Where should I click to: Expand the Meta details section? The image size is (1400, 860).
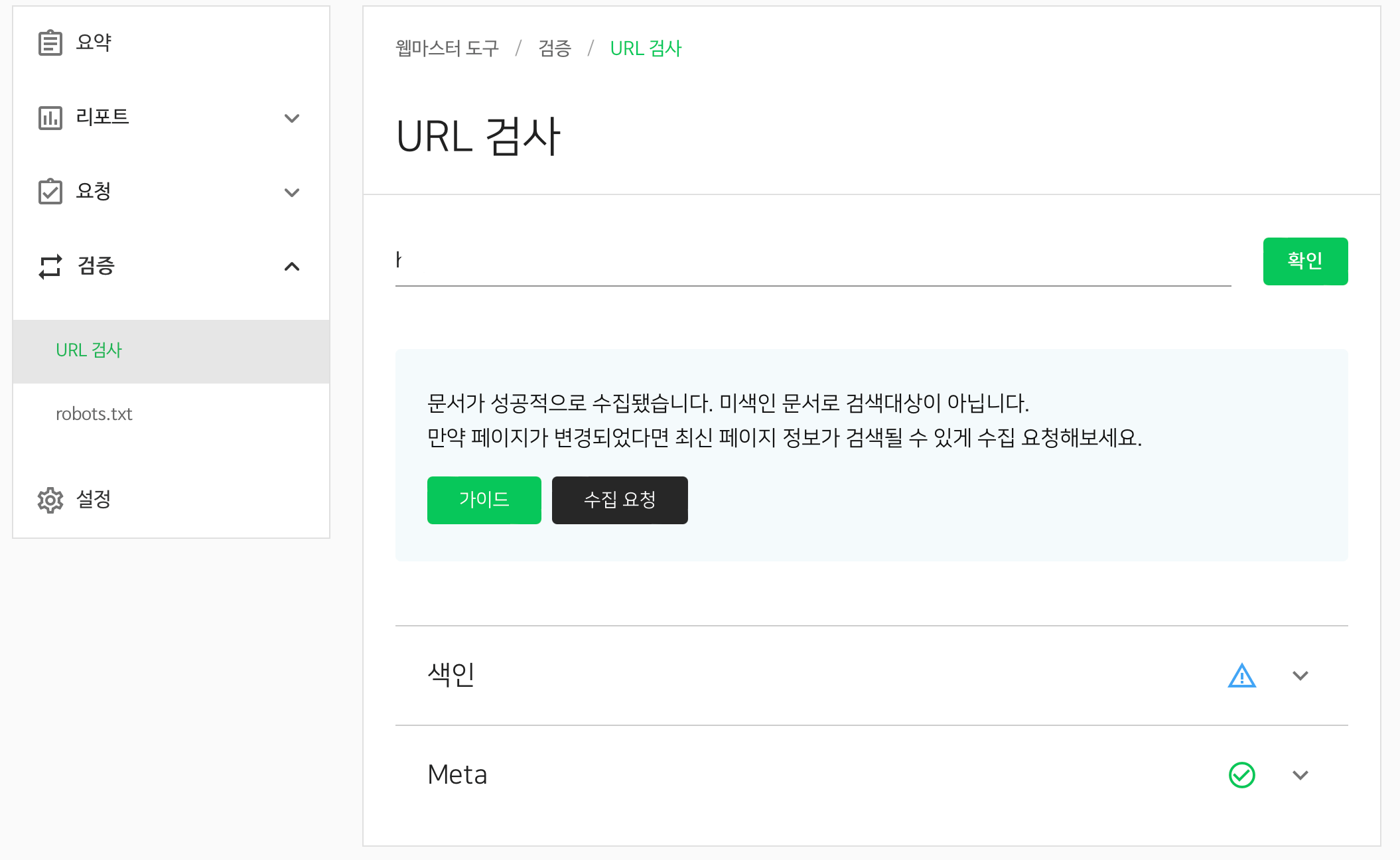[1300, 775]
